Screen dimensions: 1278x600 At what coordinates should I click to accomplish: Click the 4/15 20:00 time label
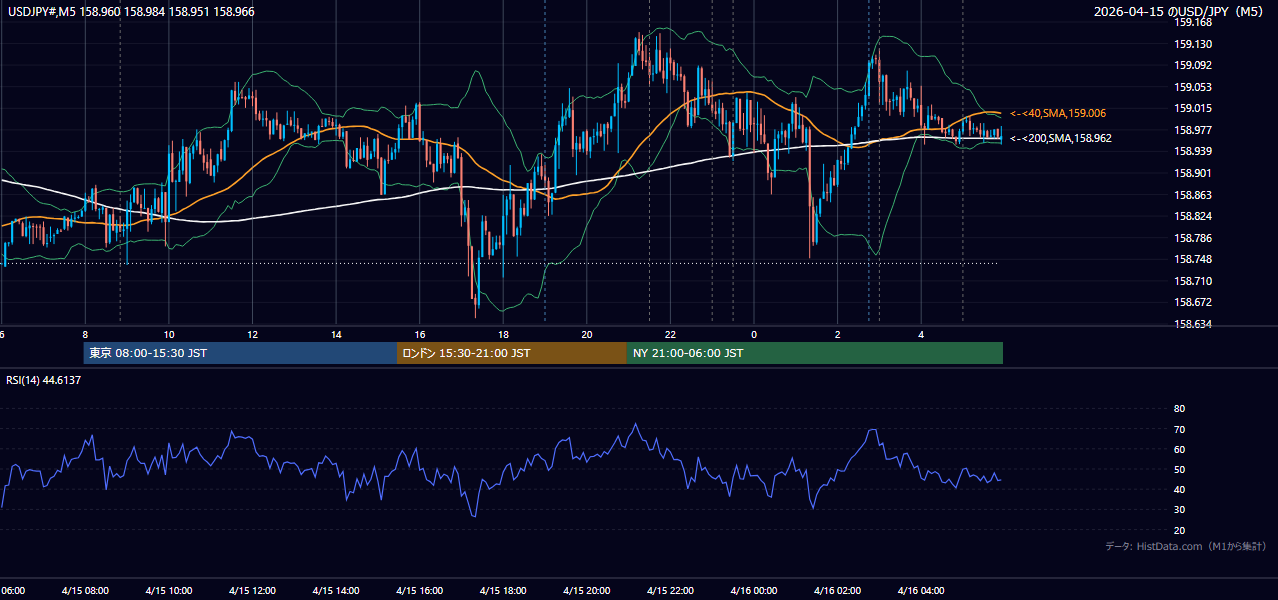click(x=586, y=591)
